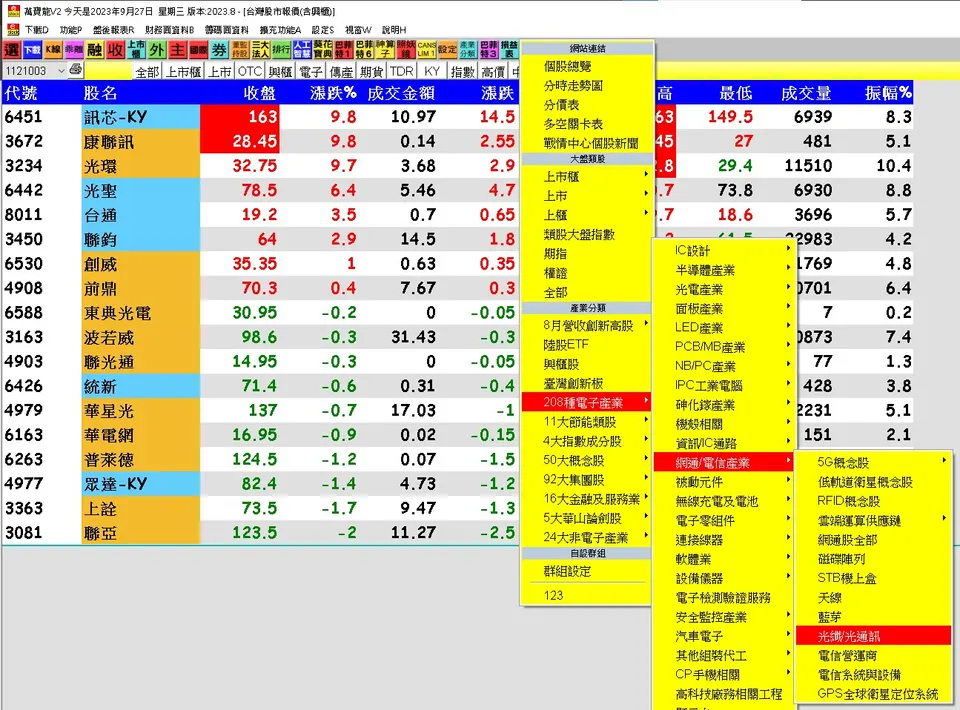Click the 神算子 toolbar icon
This screenshot has width=960, height=710.
[386, 50]
